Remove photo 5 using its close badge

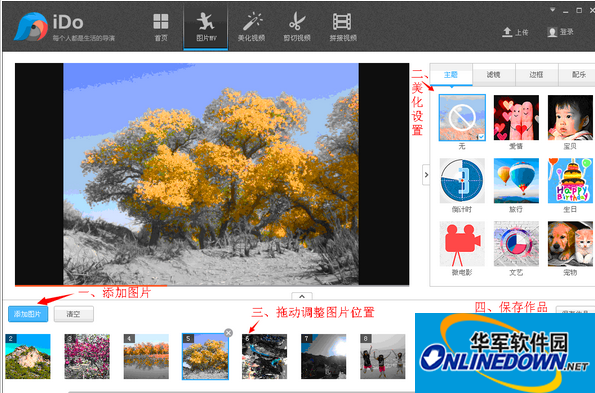(228, 333)
